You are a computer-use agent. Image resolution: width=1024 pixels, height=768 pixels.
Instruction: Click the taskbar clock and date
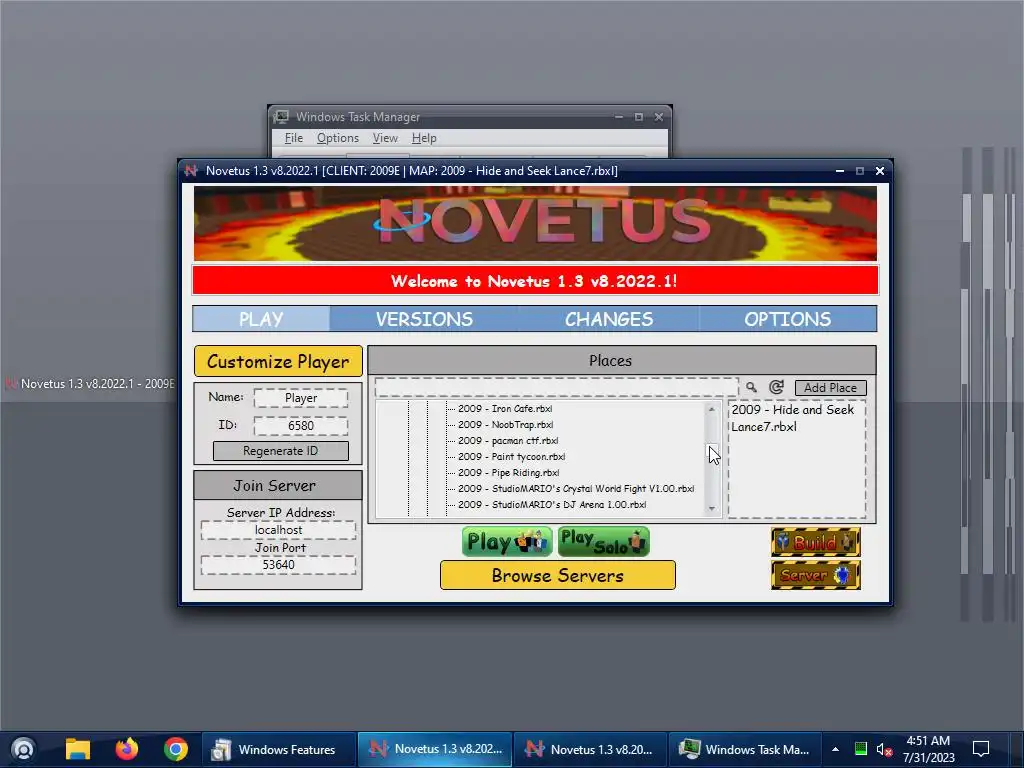coord(928,749)
